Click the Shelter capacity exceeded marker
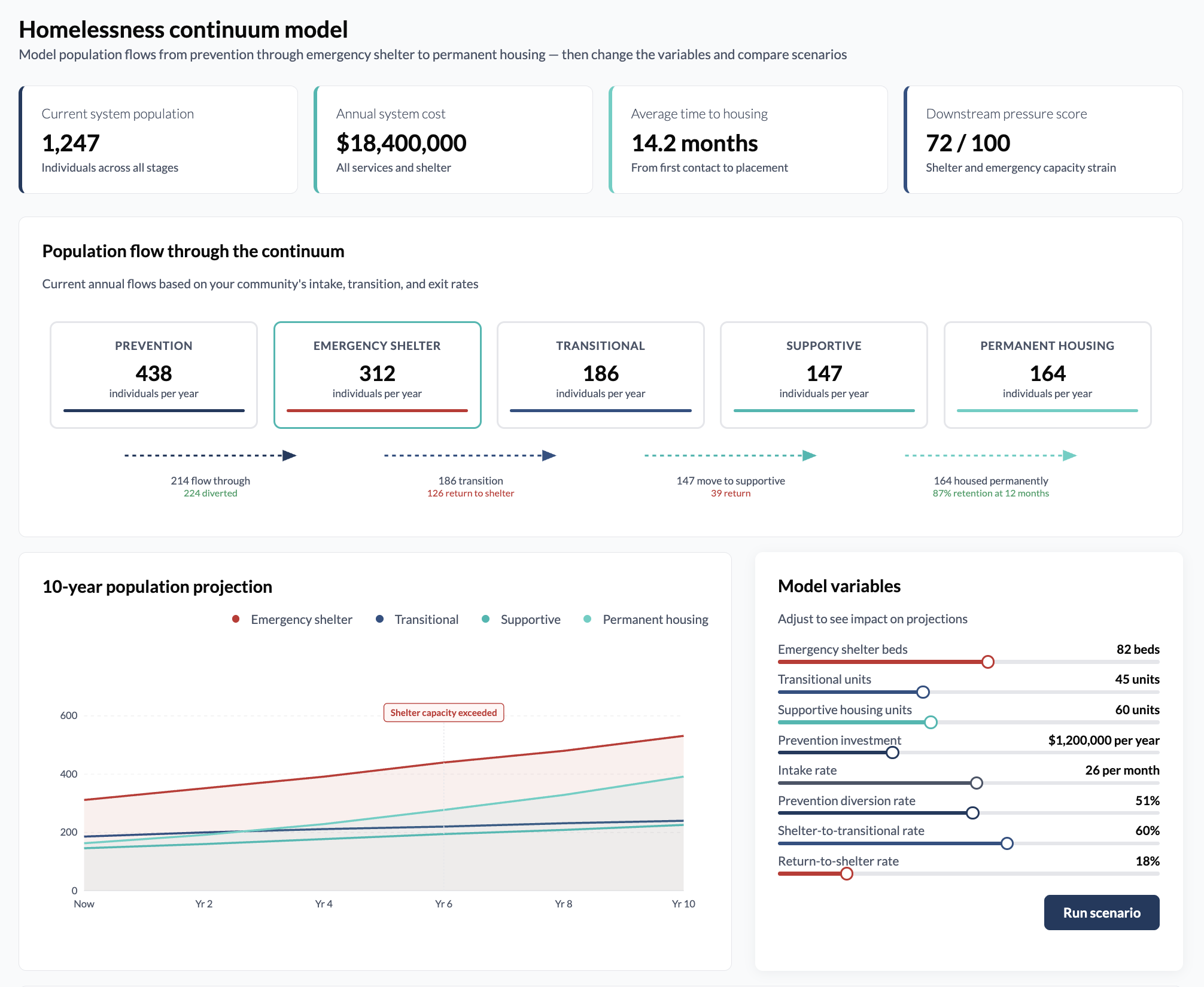 click(443, 712)
